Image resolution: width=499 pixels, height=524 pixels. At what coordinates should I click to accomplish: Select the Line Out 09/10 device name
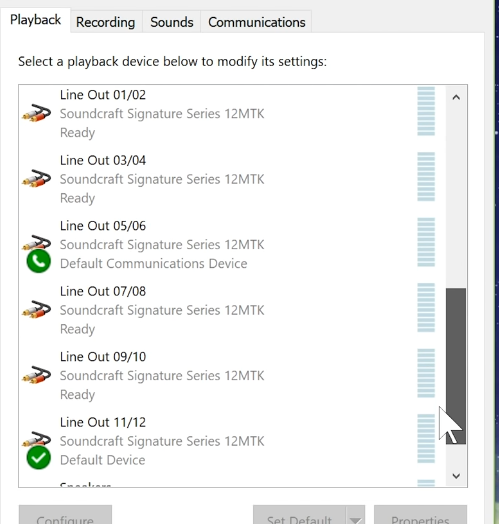pos(103,357)
